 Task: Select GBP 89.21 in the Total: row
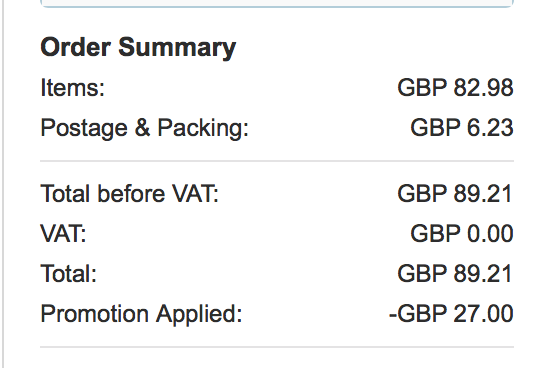coord(455,274)
